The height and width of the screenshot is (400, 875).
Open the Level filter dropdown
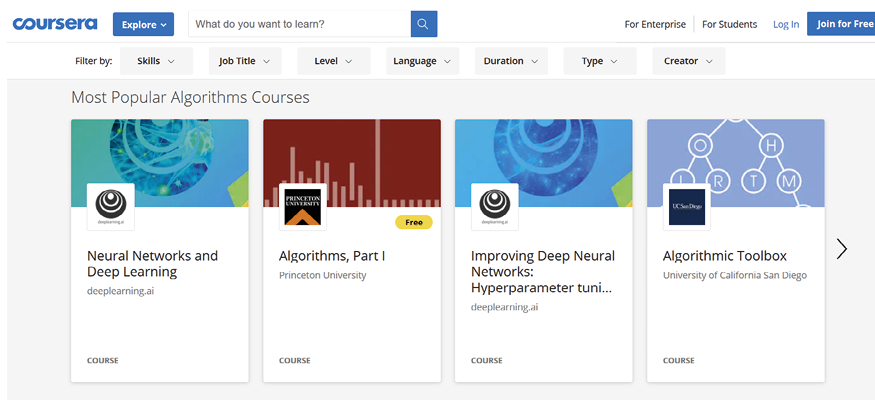pos(334,61)
